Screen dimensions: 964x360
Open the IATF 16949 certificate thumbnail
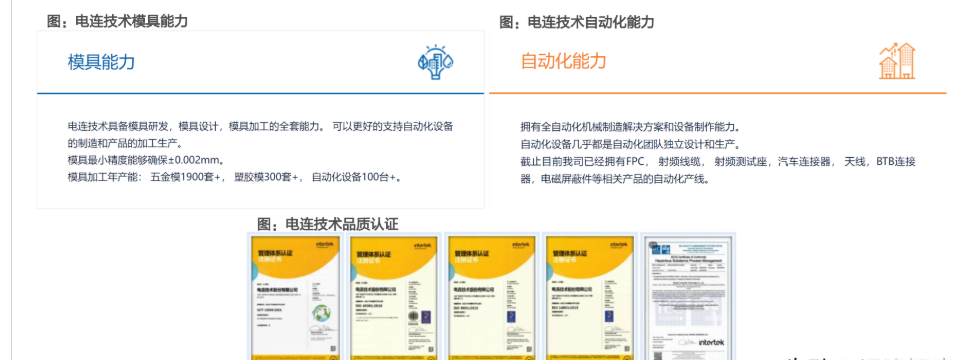295,297
